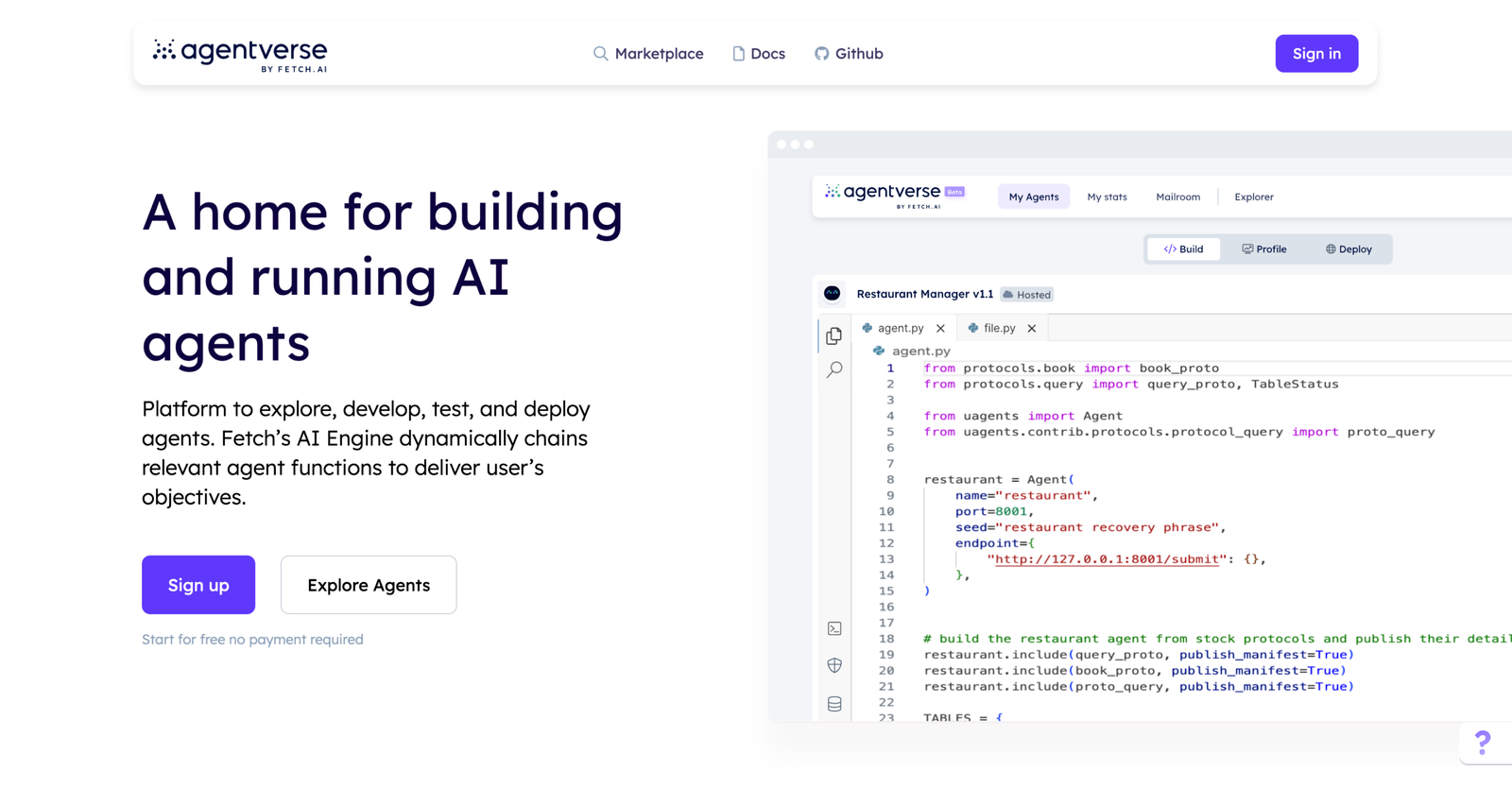
Task: Select the My Agents tab in preview
Action: (x=1034, y=197)
